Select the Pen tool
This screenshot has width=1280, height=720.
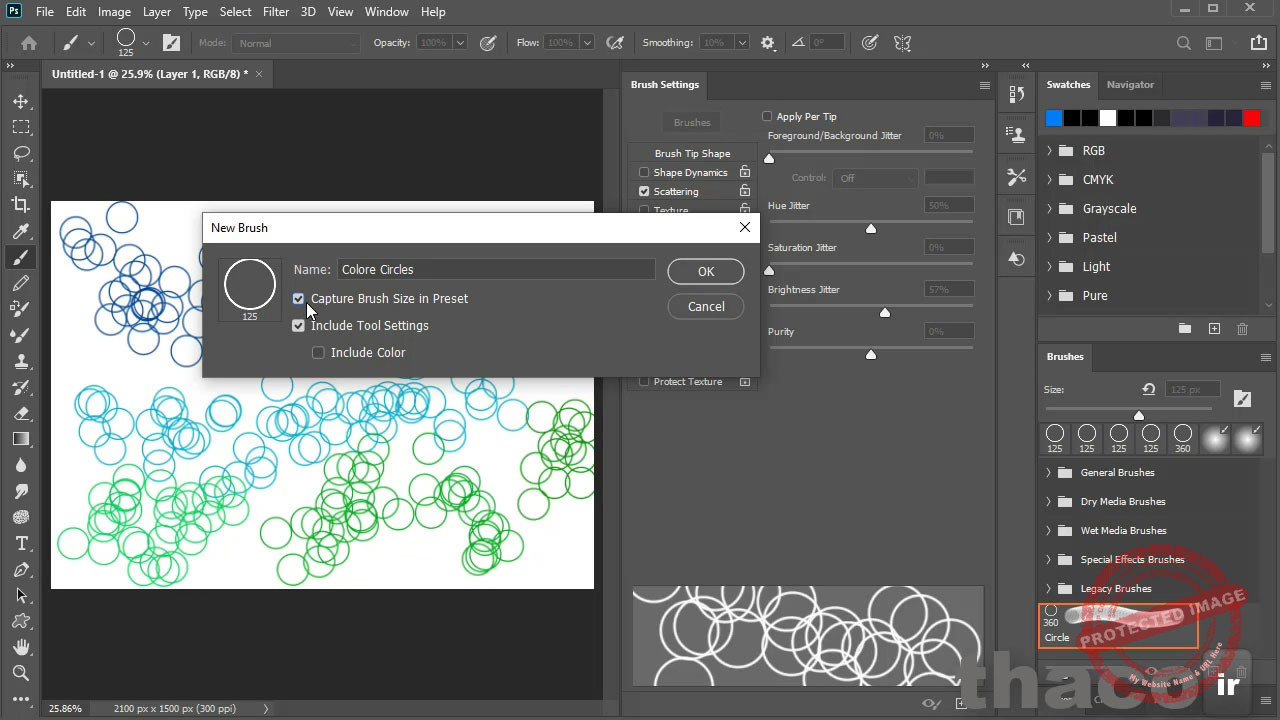pyautogui.click(x=21, y=569)
